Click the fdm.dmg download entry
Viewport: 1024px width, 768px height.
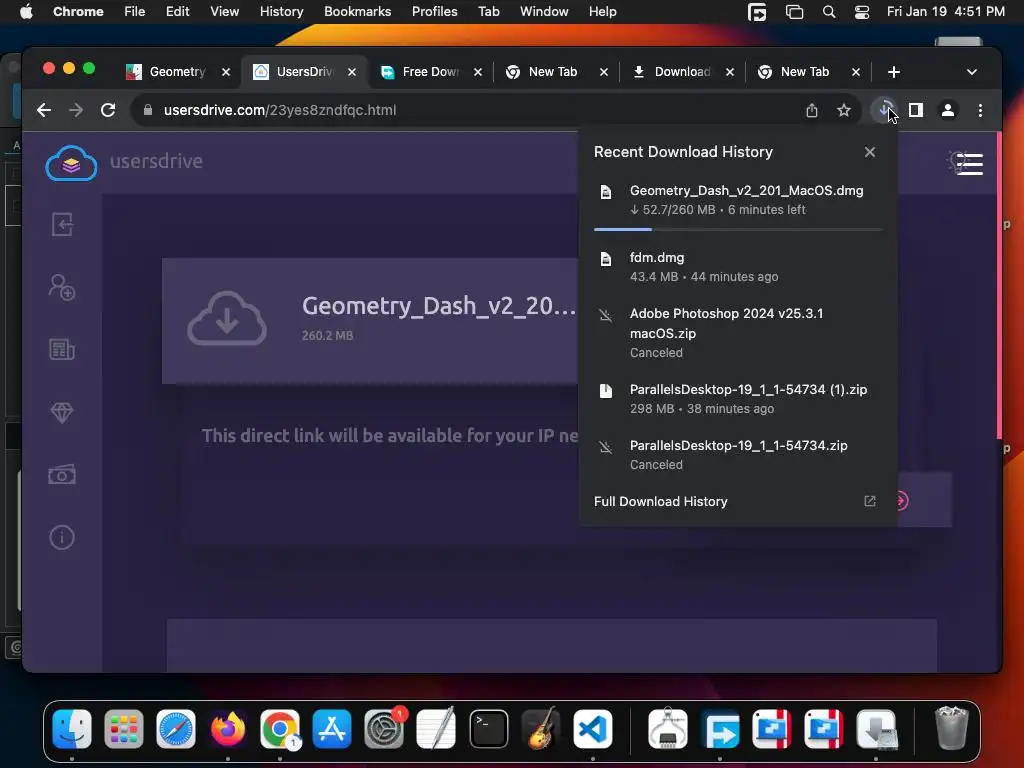pyautogui.click(x=738, y=267)
